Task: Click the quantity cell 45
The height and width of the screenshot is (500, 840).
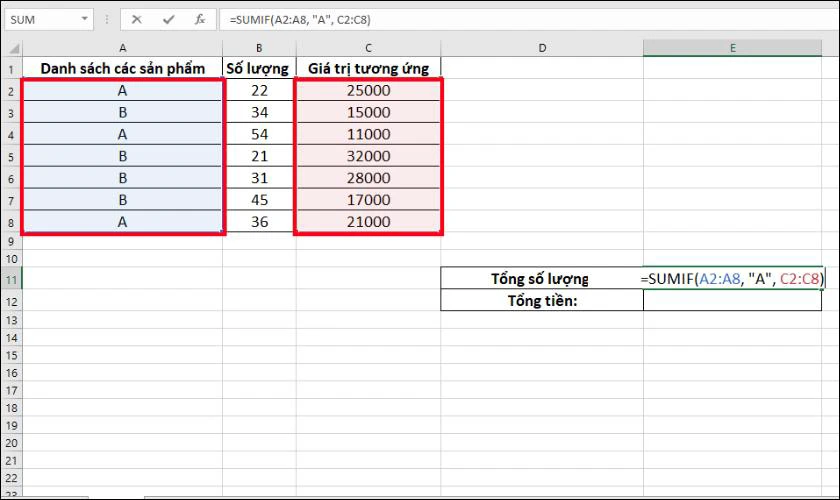Action: pos(259,200)
